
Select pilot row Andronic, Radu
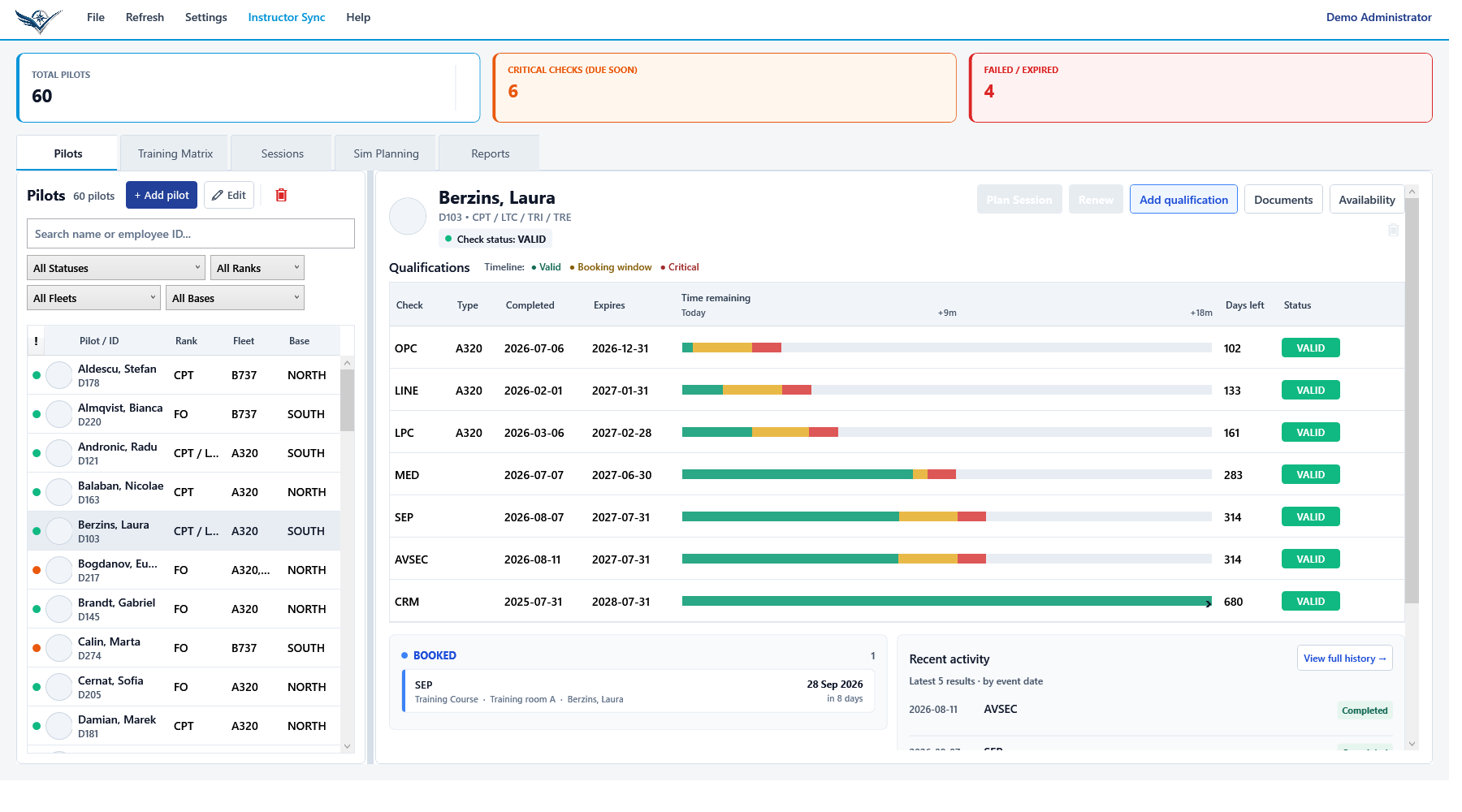coord(184,453)
